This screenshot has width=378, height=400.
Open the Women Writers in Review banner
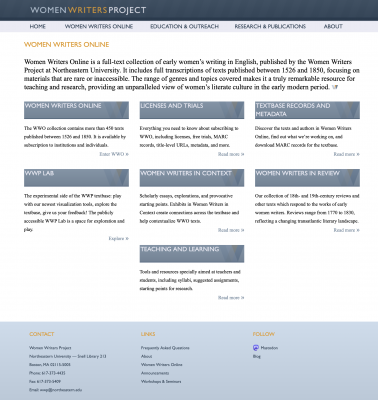(307, 178)
